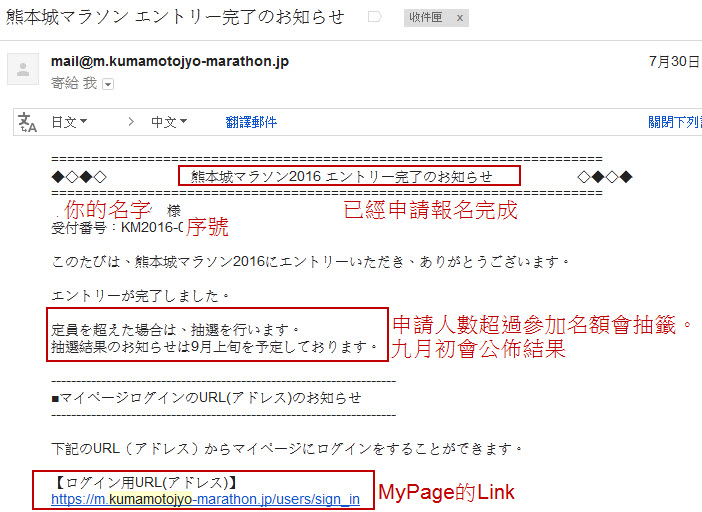
Task: Click subject 熊本城マラソン エントリー完了のお知らせ
Action: point(175,17)
